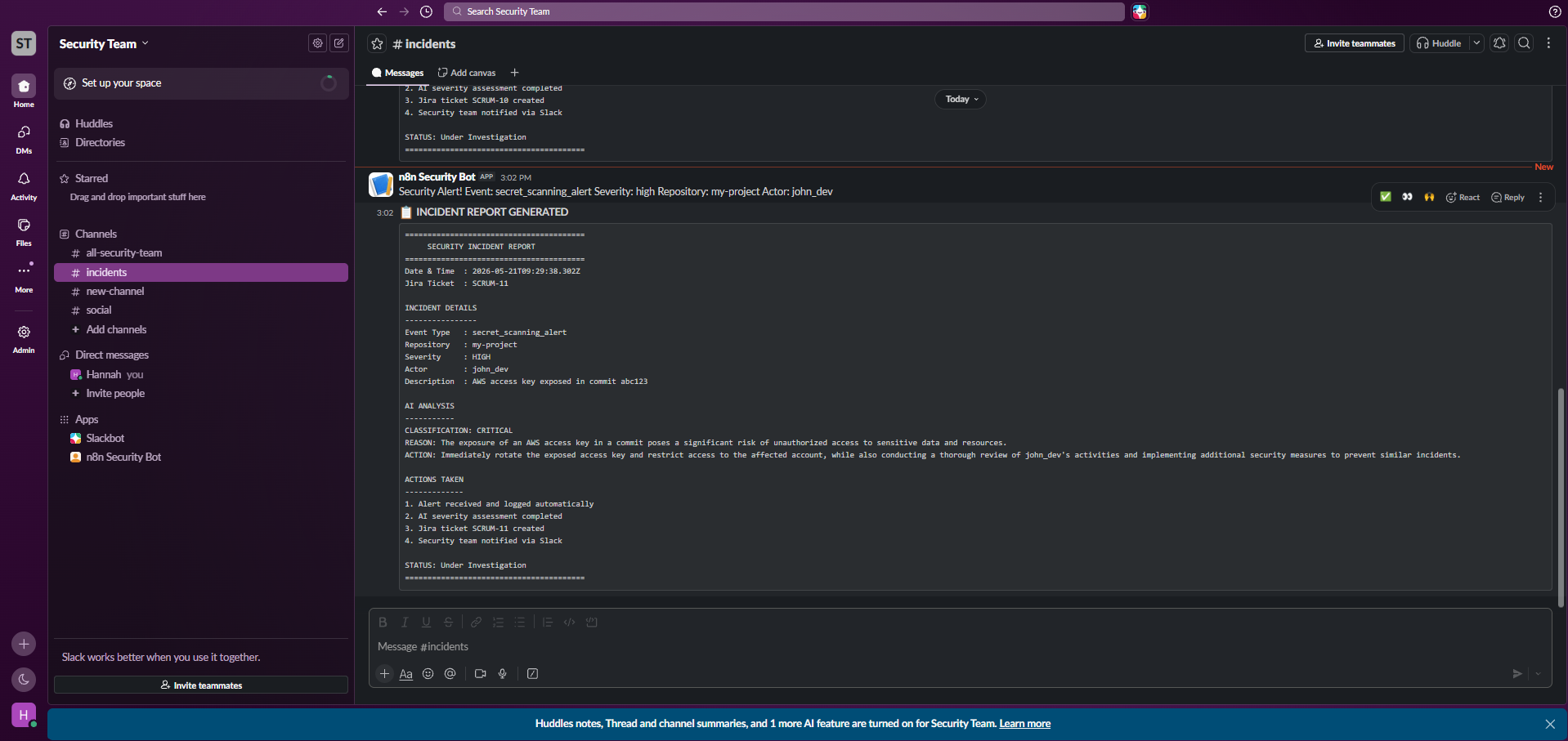Open workspace preferences gear icon
1568x741 pixels.
317,43
